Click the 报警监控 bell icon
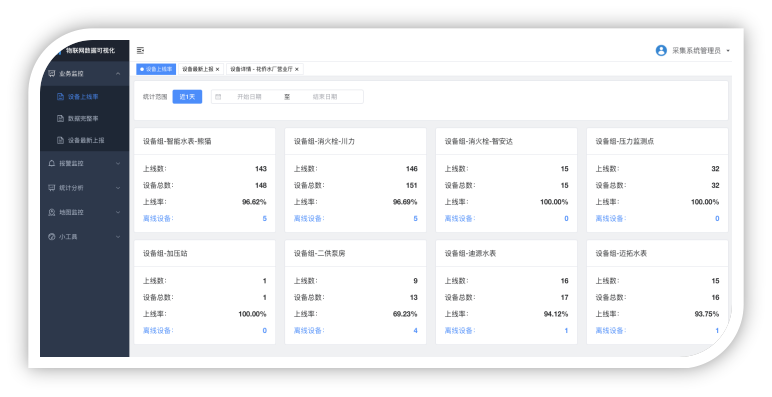The width and height of the screenshot is (772, 397). pyautogui.click(x=52, y=163)
